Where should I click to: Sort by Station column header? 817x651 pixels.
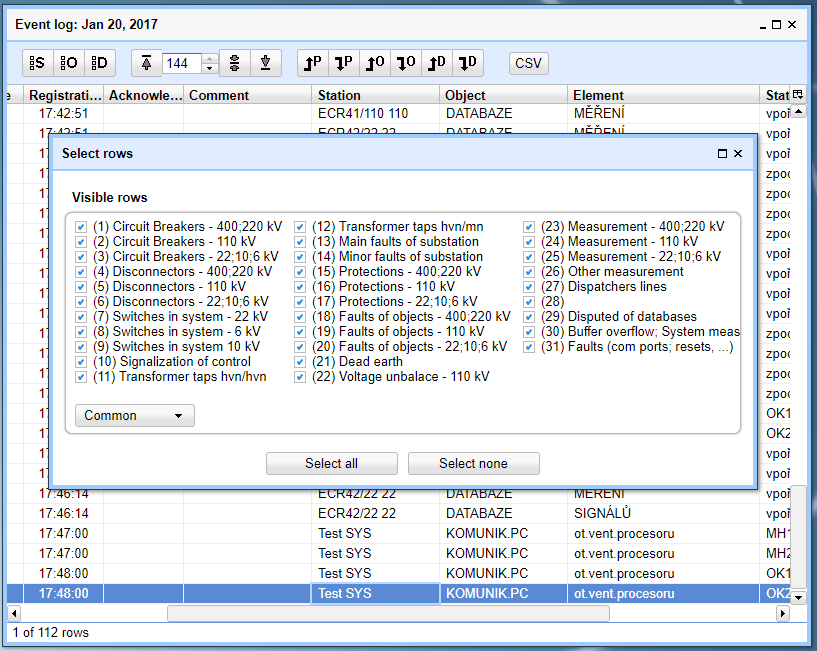pyautogui.click(x=376, y=95)
